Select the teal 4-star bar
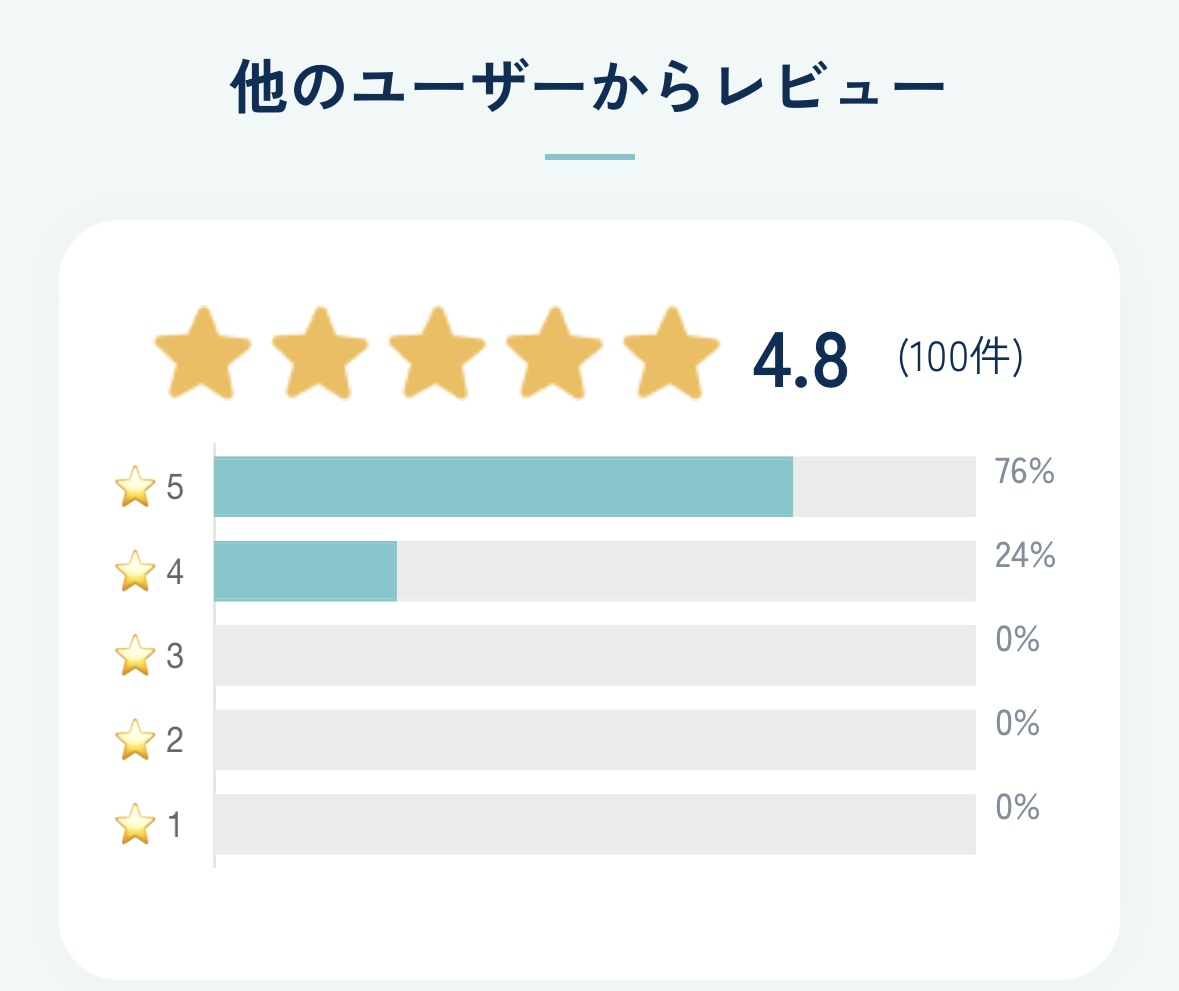The height and width of the screenshot is (991, 1179). [x=305, y=571]
